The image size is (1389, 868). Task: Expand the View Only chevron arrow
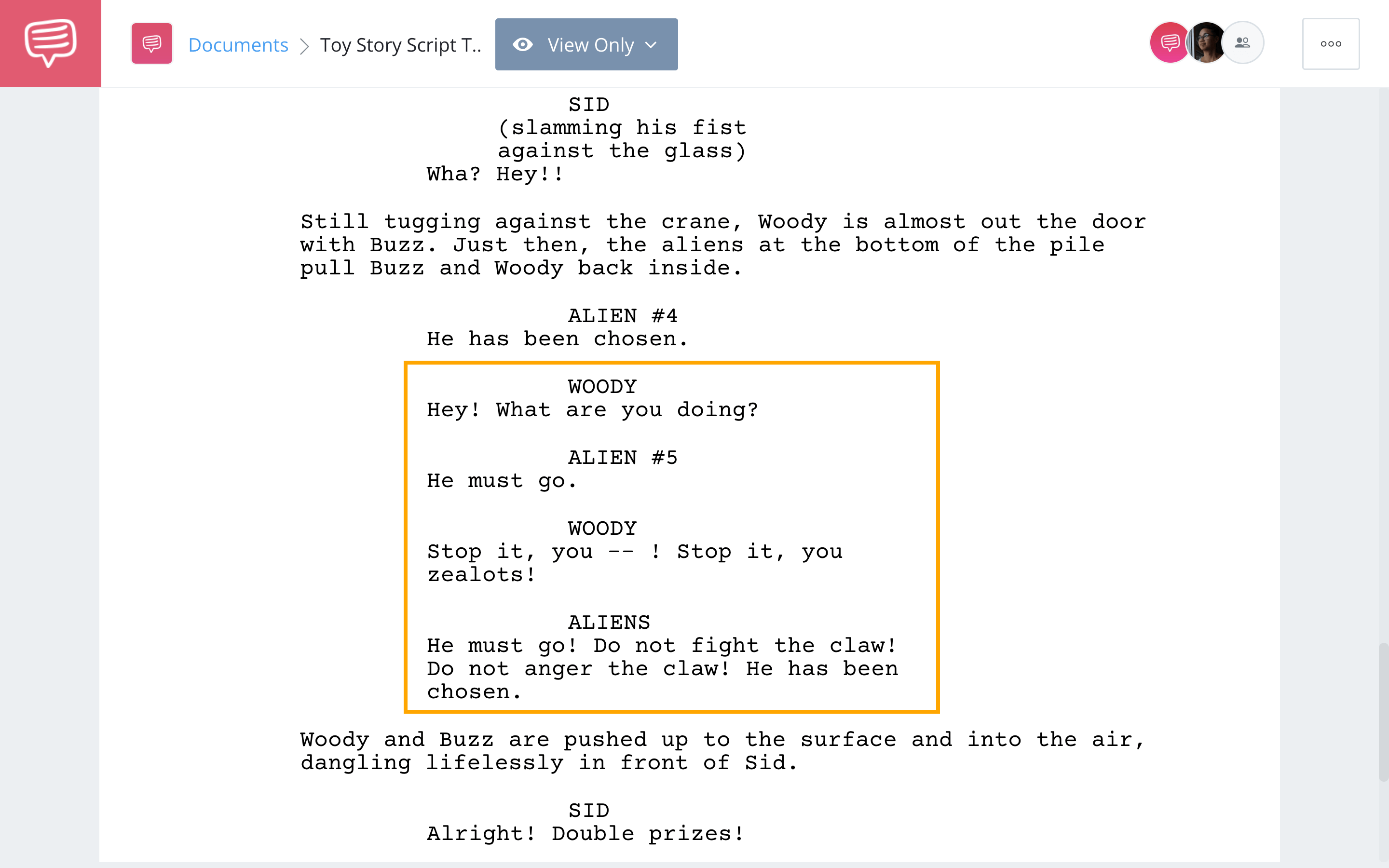(651, 45)
